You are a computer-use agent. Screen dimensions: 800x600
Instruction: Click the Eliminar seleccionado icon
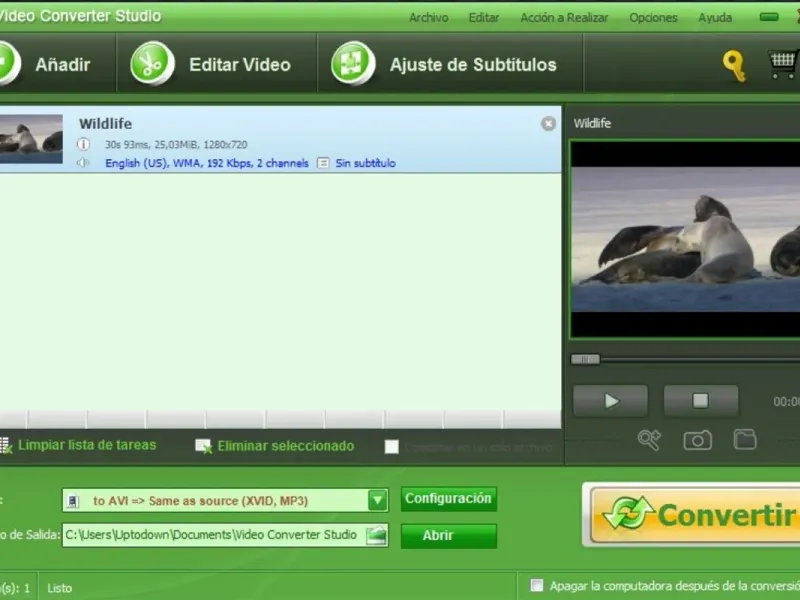click(x=204, y=446)
